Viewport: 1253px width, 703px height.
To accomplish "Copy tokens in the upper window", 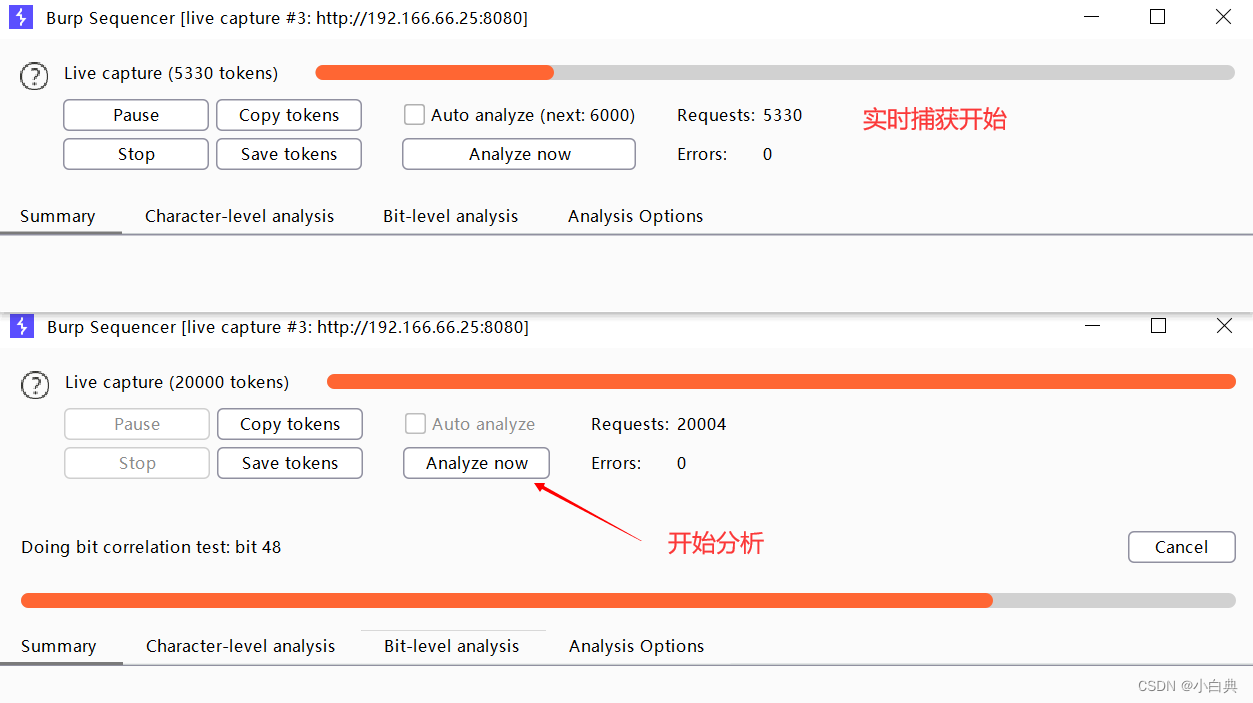I will tap(289, 115).
